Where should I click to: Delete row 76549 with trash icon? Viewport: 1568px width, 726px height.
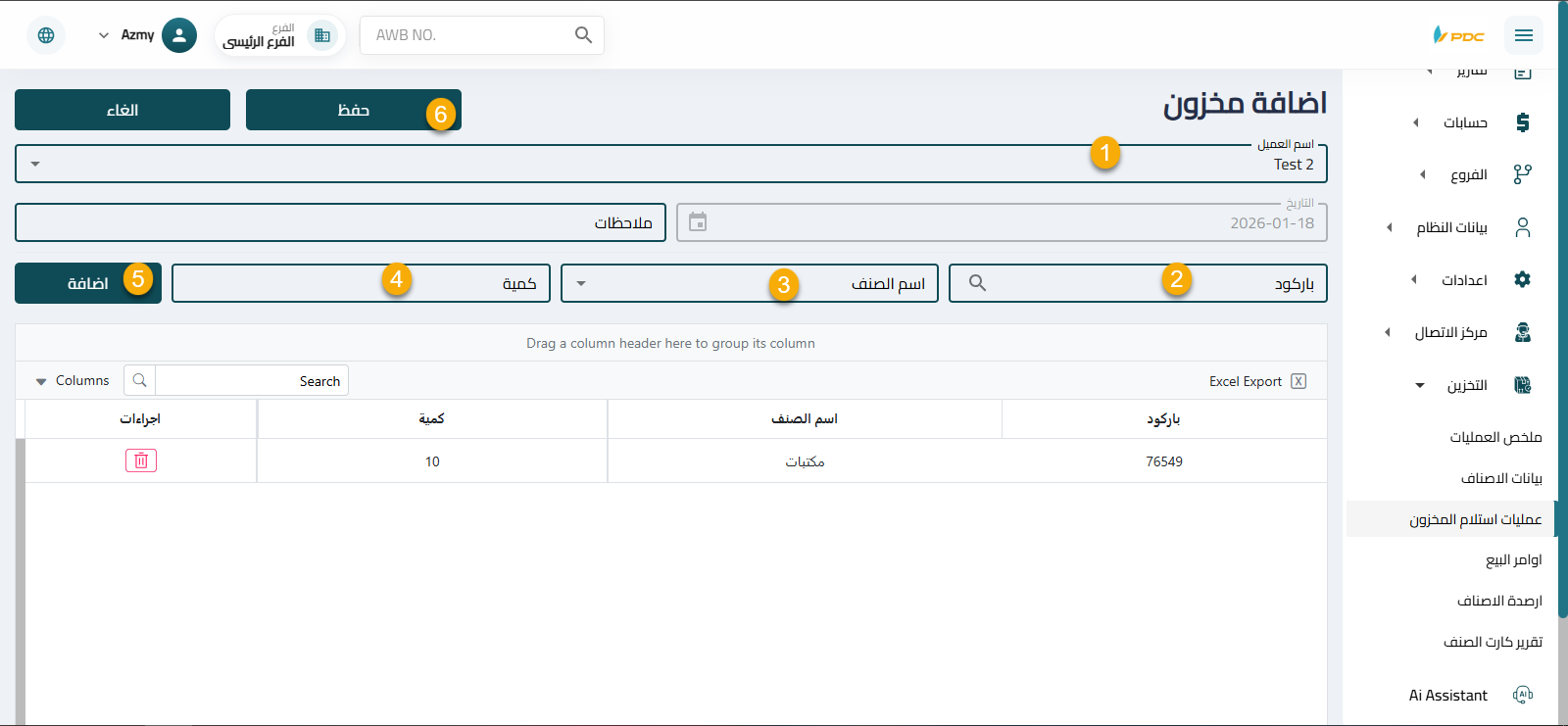[141, 460]
